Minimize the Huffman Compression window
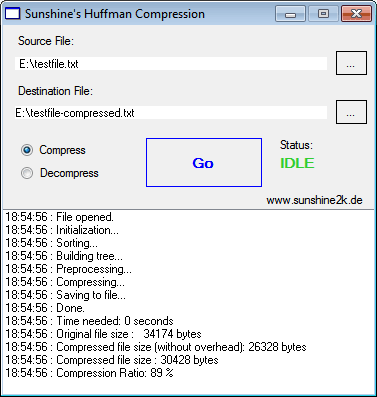Image resolution: width=377 pixels, height=397 pixels. coord(291,14)
